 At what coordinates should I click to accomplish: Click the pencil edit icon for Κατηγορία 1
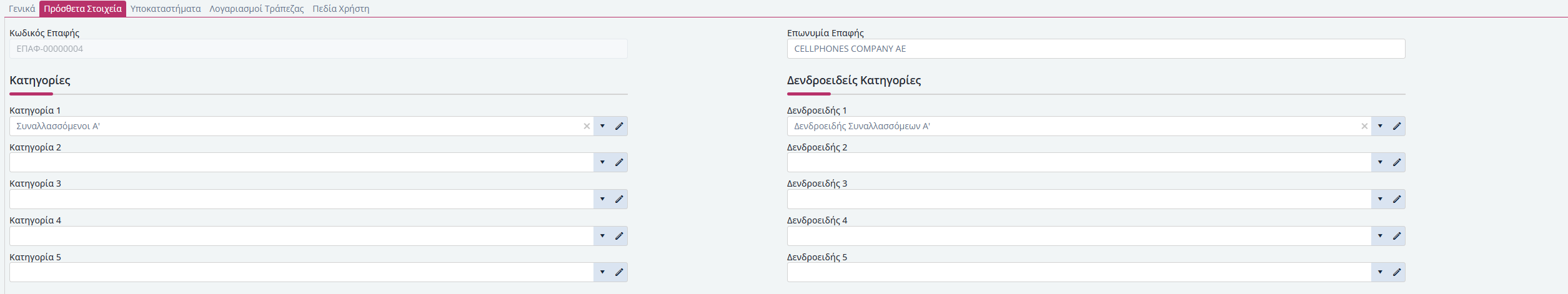pyautogui.click(x=619, y=126)
